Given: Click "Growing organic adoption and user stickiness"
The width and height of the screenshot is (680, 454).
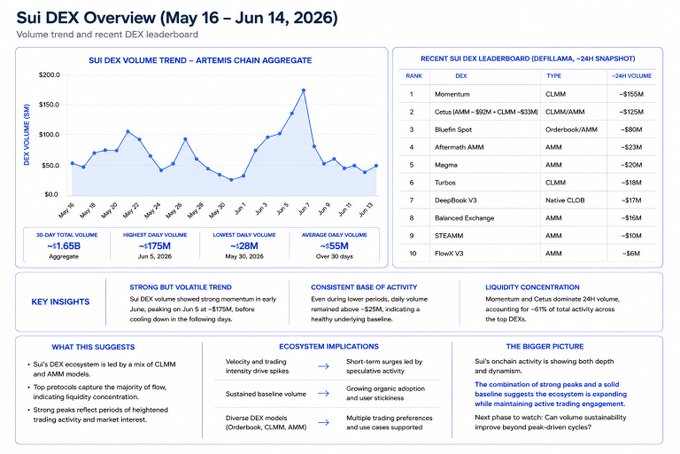Looking at the screenshot, I should point(386,393).
